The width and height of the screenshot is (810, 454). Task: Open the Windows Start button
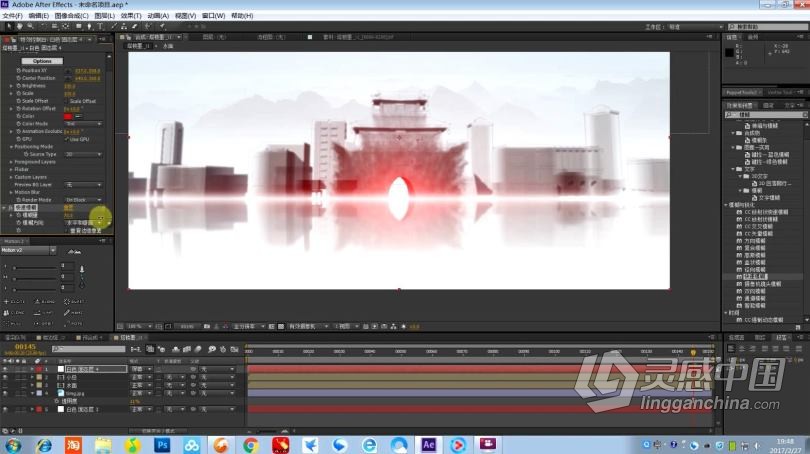tap(13, 445)
